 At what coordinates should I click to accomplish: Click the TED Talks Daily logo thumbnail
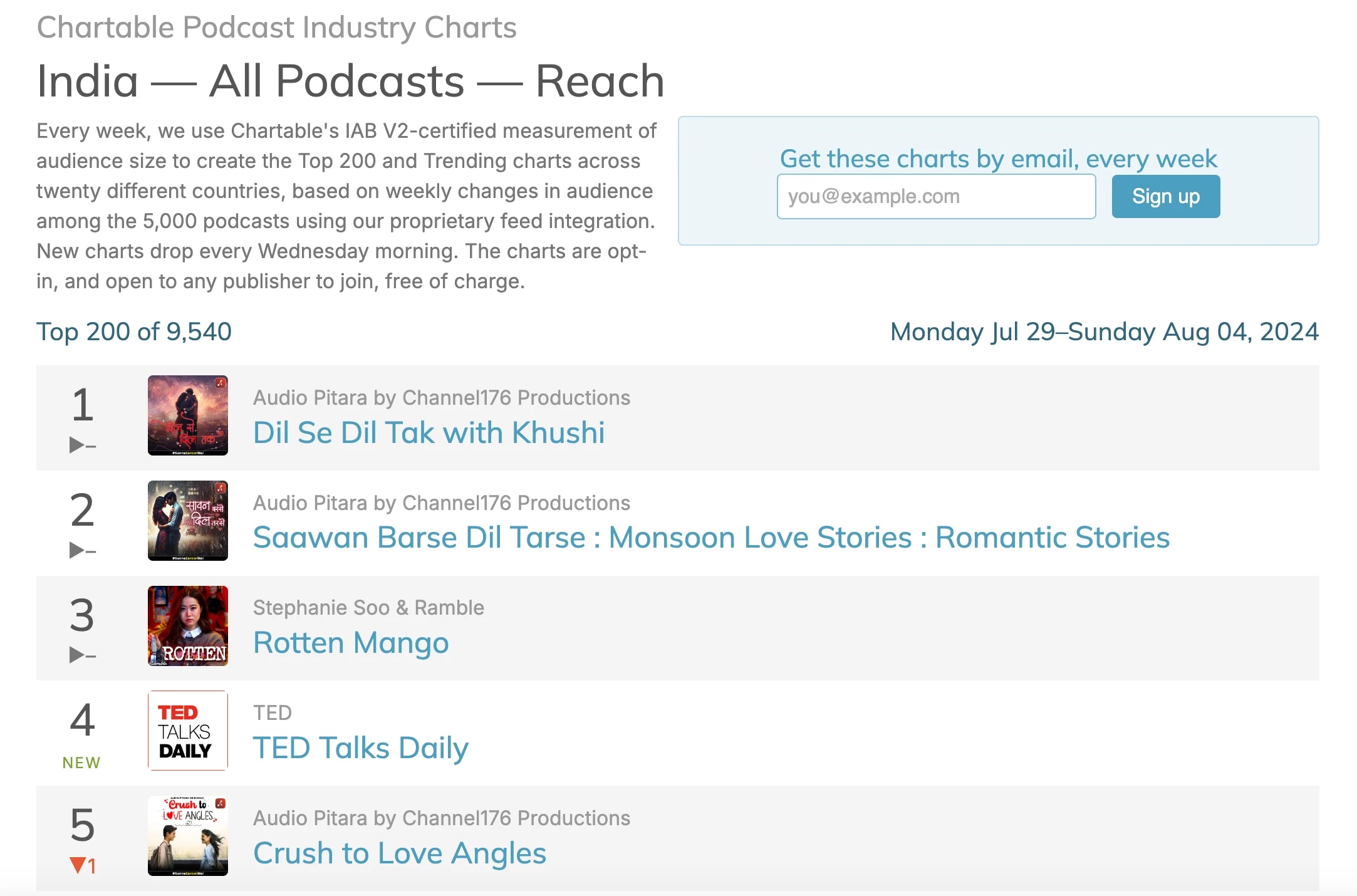point(187,731)
